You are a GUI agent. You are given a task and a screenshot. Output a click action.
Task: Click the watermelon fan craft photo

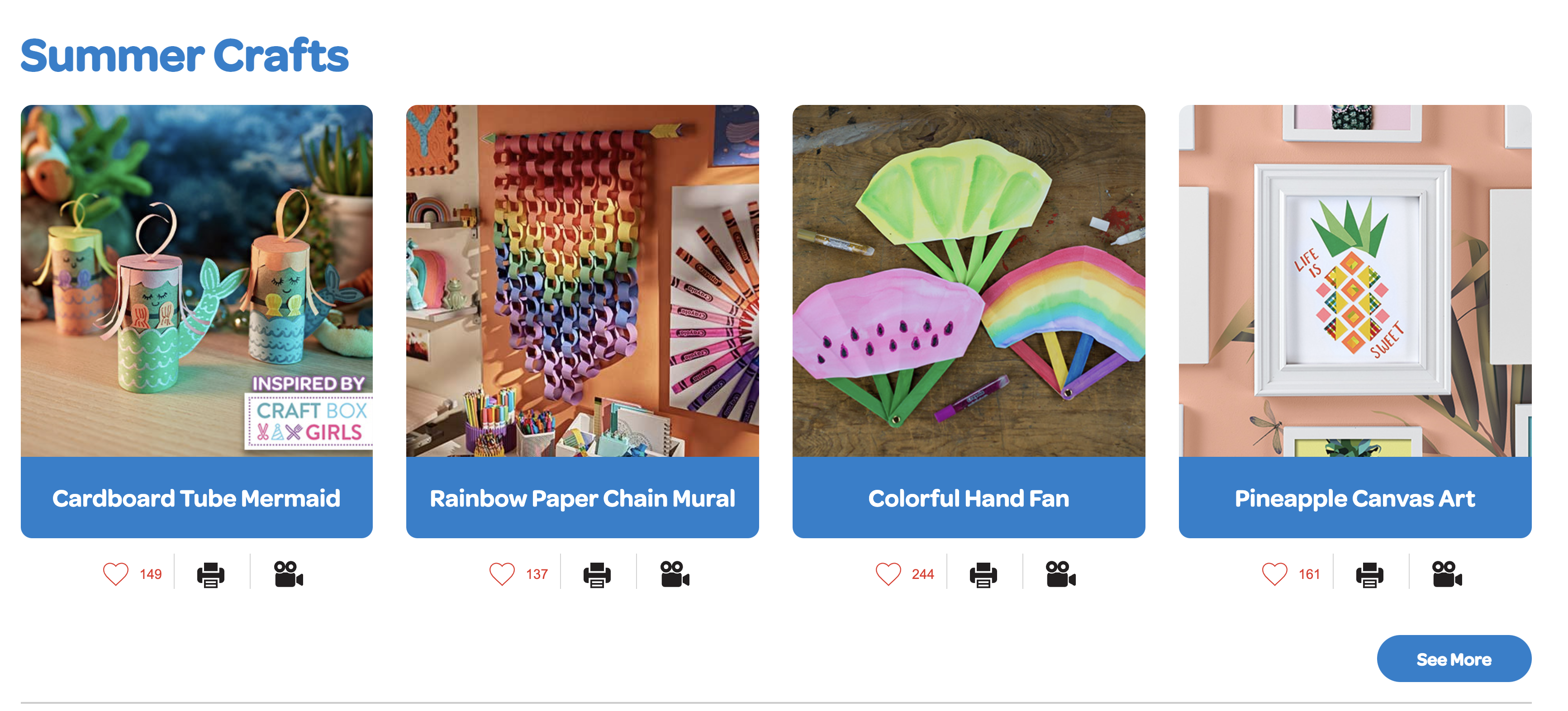[x=969, y=280]
